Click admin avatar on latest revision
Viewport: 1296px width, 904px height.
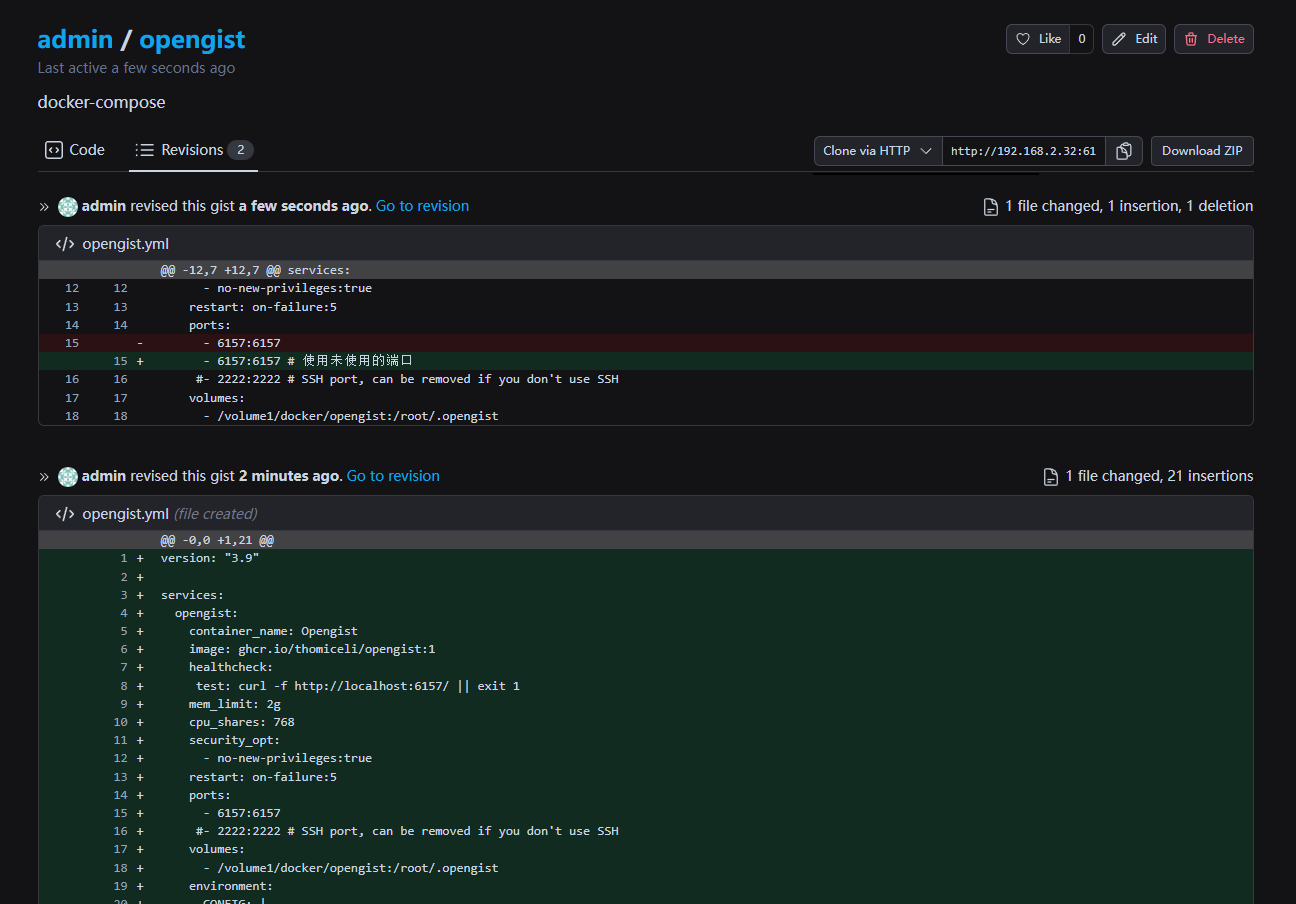tap(68, 206)
